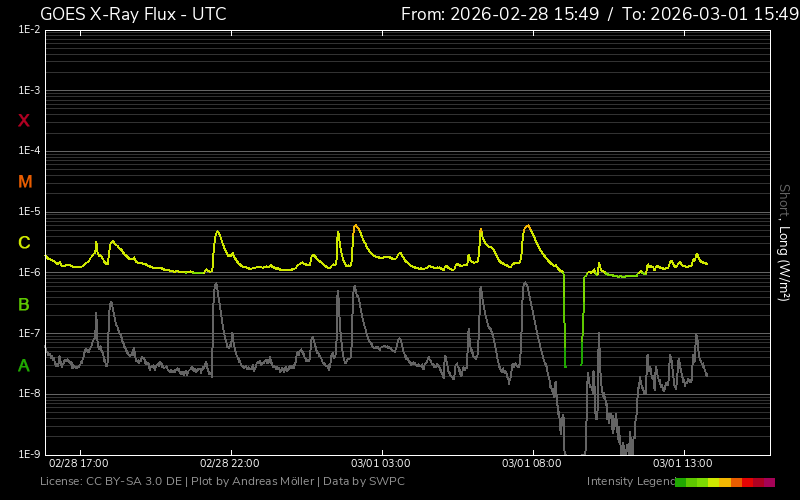Click the "Short, Long (W/m²)" axis title
Screen dimensions: 800x500
pos(784,242)
